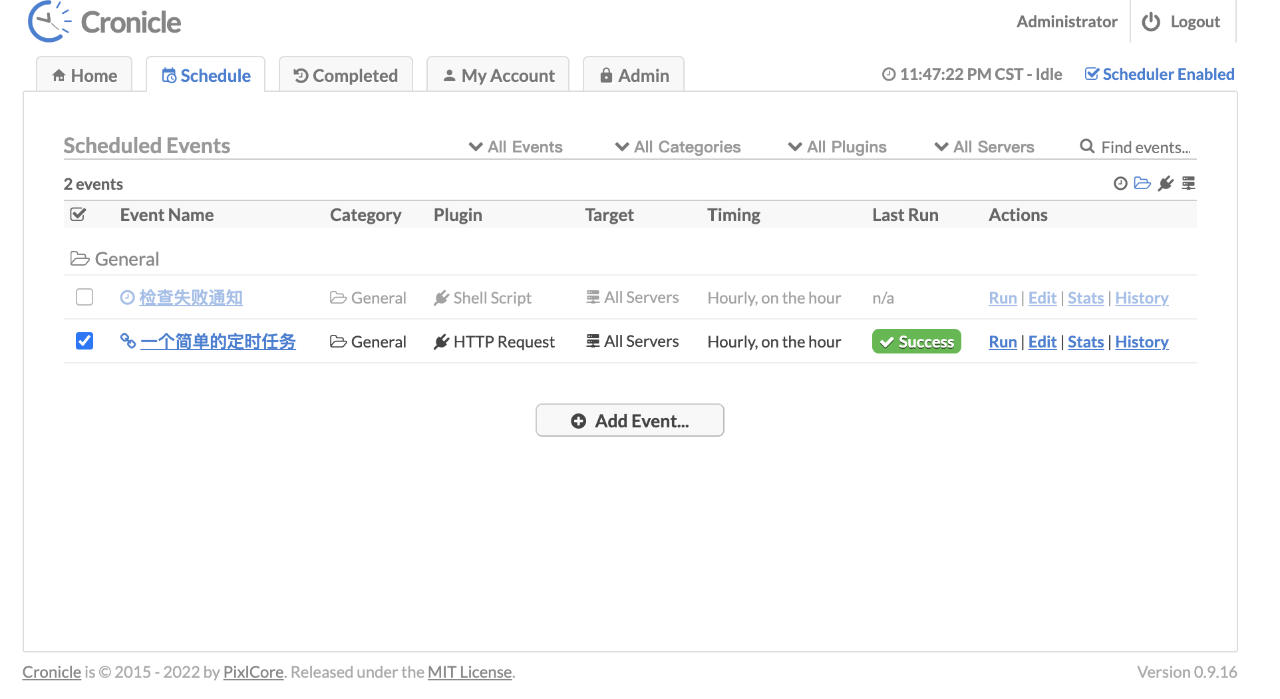The image size is (1280, 699).
Task: Open History for the HTTP Request event
Action: coord(1141,342)
